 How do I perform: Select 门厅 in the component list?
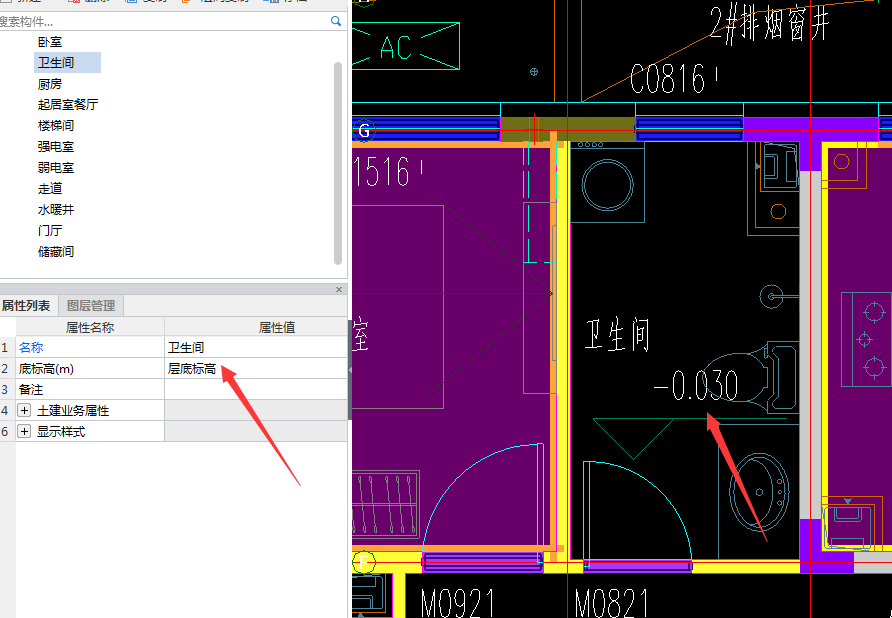tap(50, 230)
